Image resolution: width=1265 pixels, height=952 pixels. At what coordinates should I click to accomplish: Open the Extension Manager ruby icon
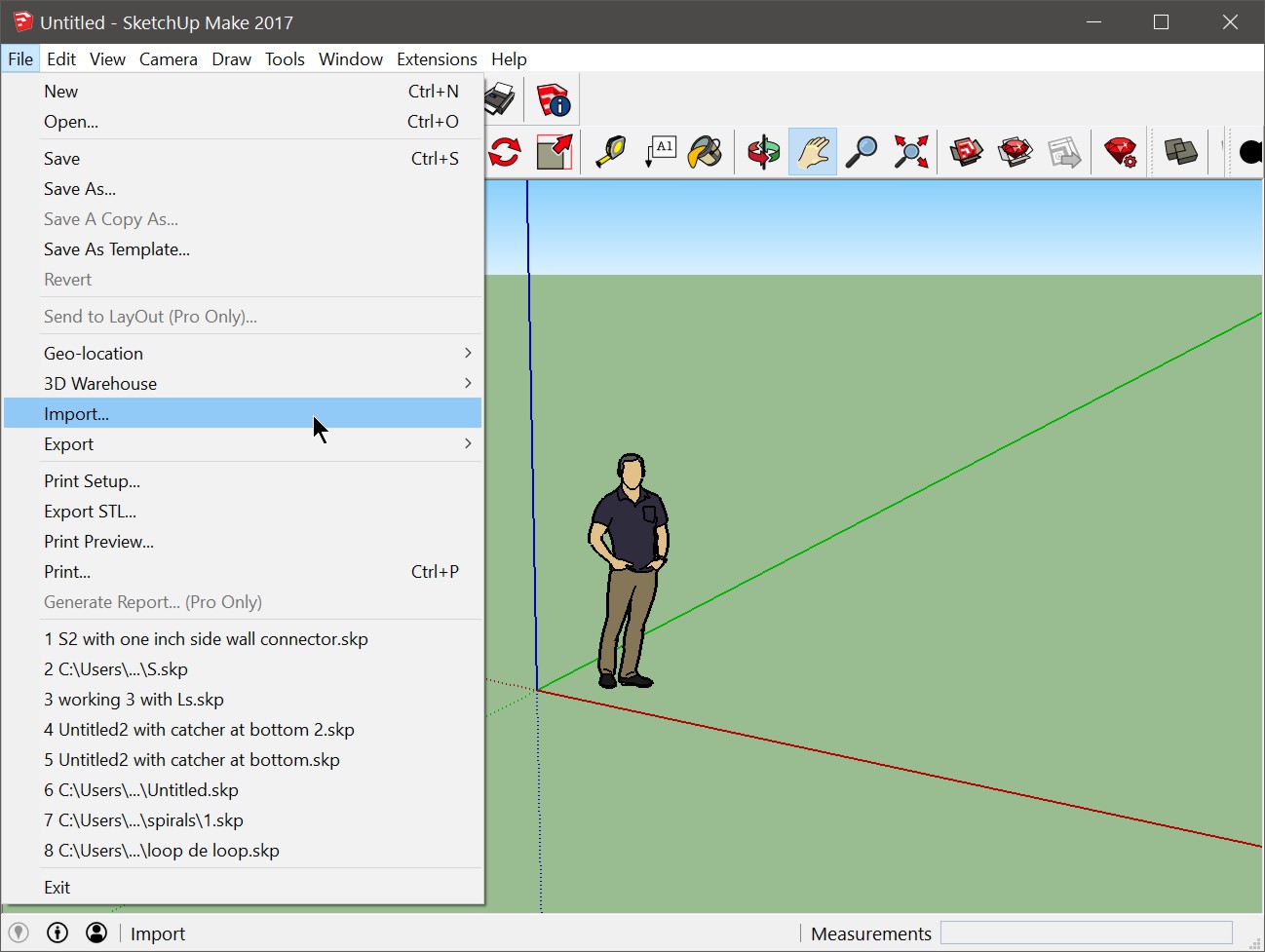coord(1121,152)
